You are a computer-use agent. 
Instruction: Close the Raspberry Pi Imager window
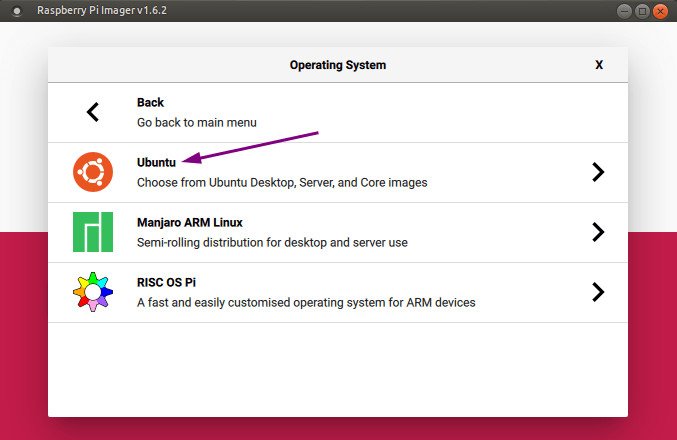(661, 11)
